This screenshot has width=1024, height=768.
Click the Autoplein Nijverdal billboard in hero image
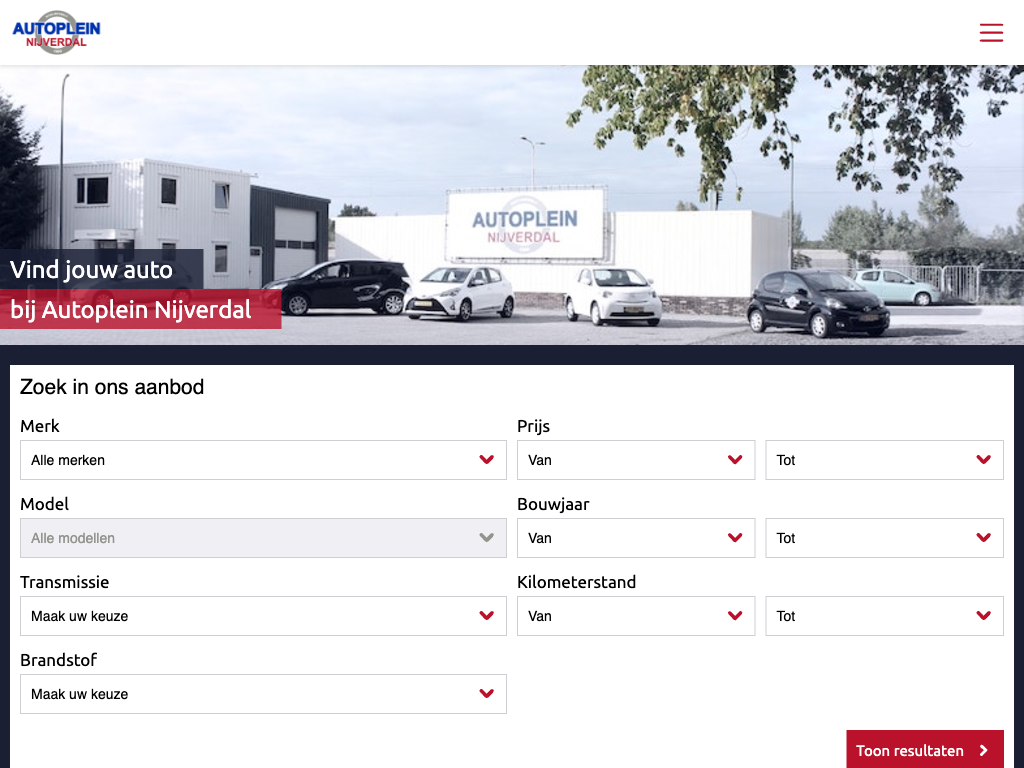[x=524, y=226]
